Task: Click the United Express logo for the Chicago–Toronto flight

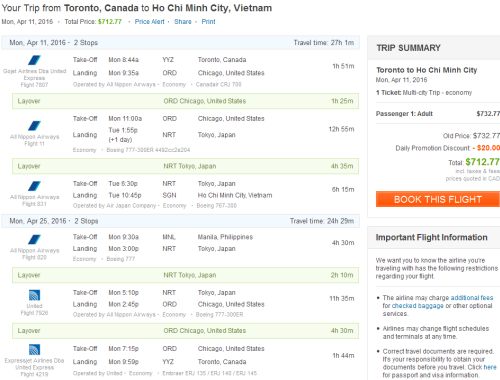Action: [34, 350]
